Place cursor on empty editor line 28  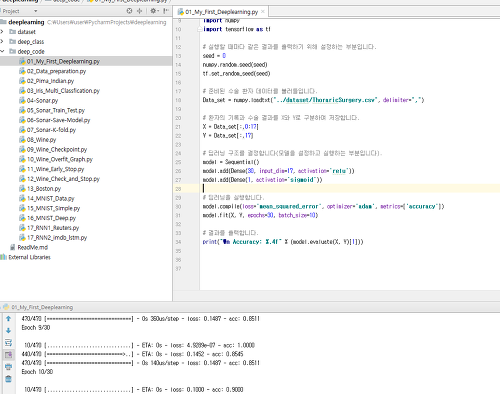(350, 189)
